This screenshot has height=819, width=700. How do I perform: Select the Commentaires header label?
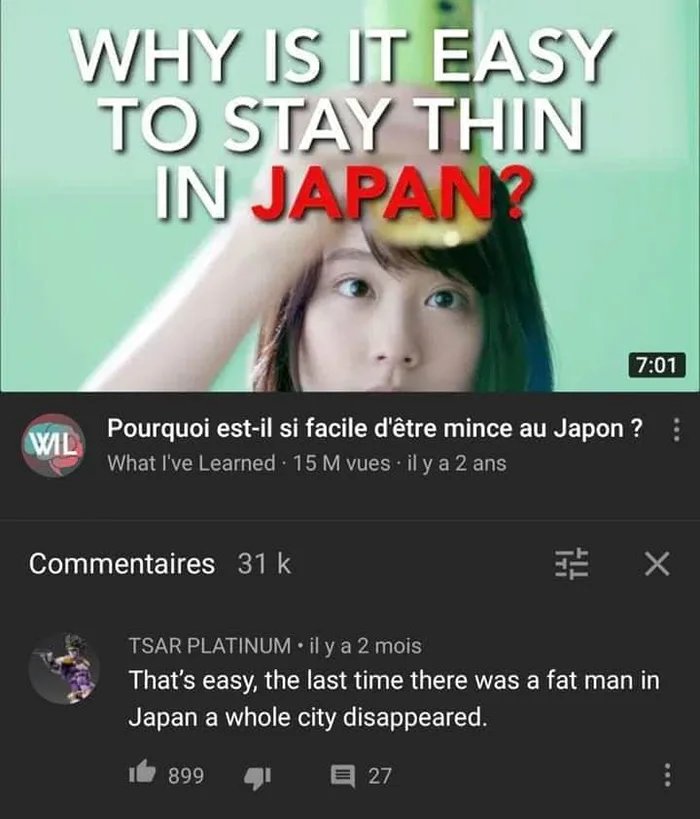coord(122,564)
